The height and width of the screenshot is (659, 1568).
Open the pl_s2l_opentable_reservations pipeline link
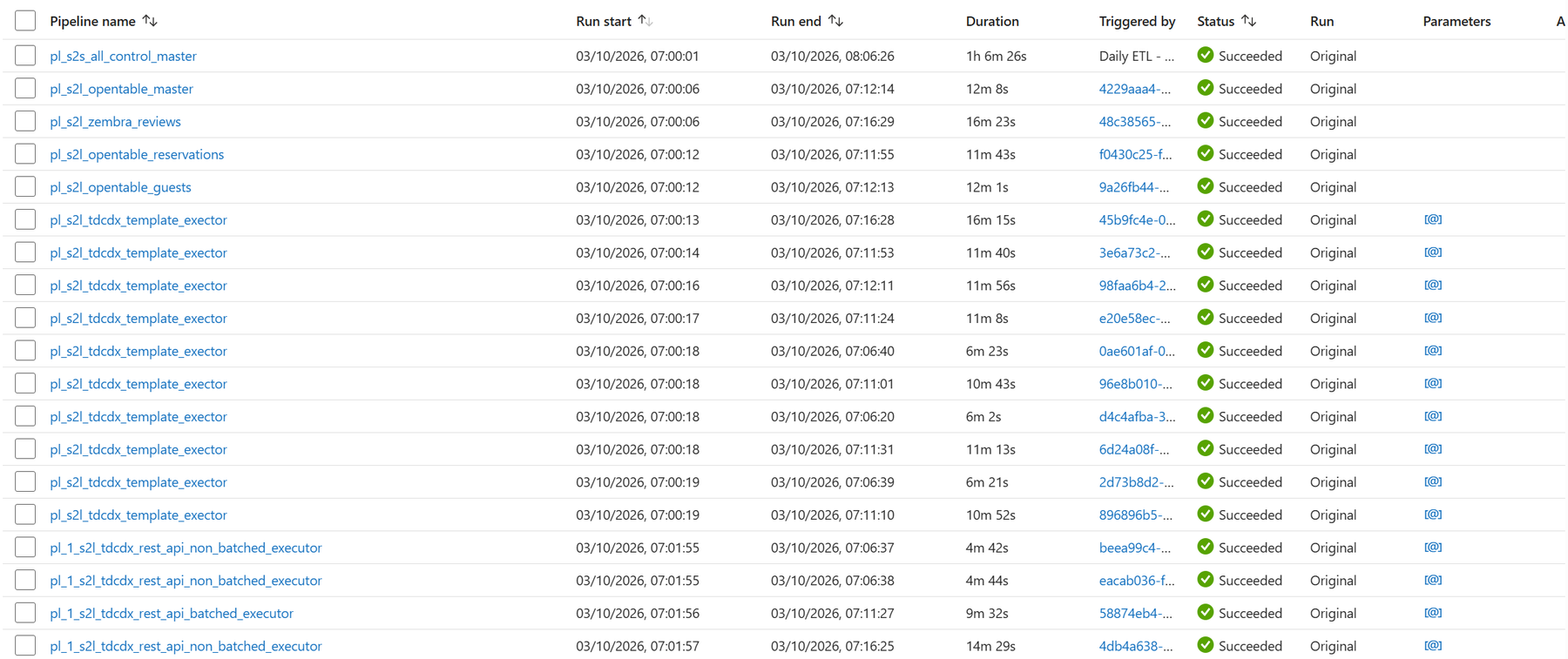[137, 154]
